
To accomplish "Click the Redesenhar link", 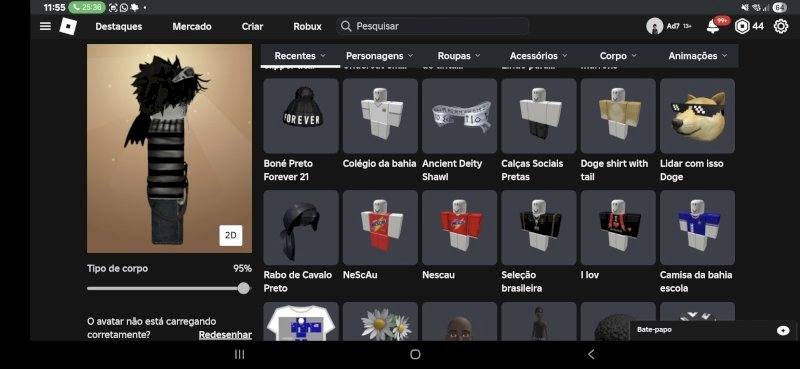I will (225, 335).
